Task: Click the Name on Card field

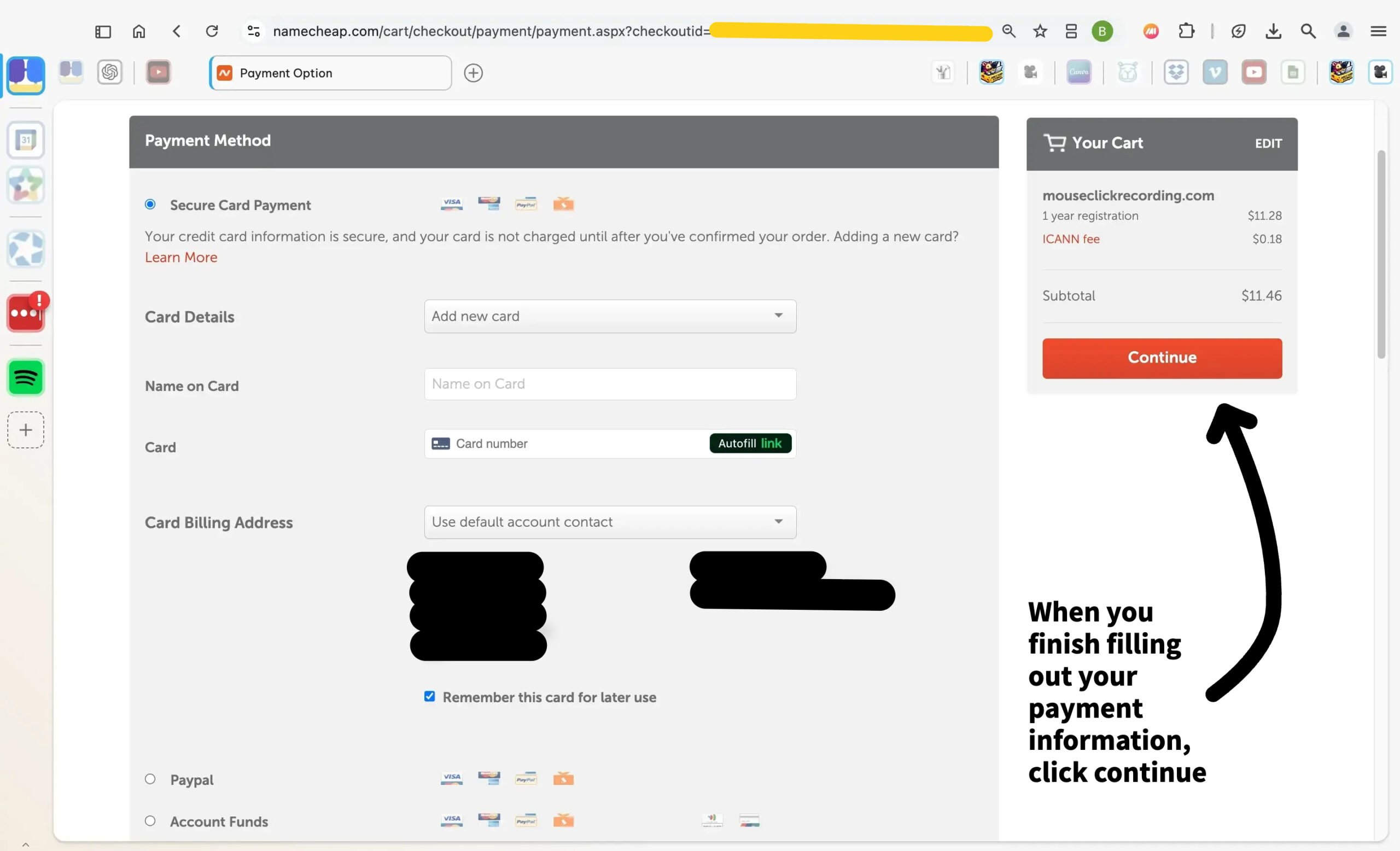Action: 610,384
